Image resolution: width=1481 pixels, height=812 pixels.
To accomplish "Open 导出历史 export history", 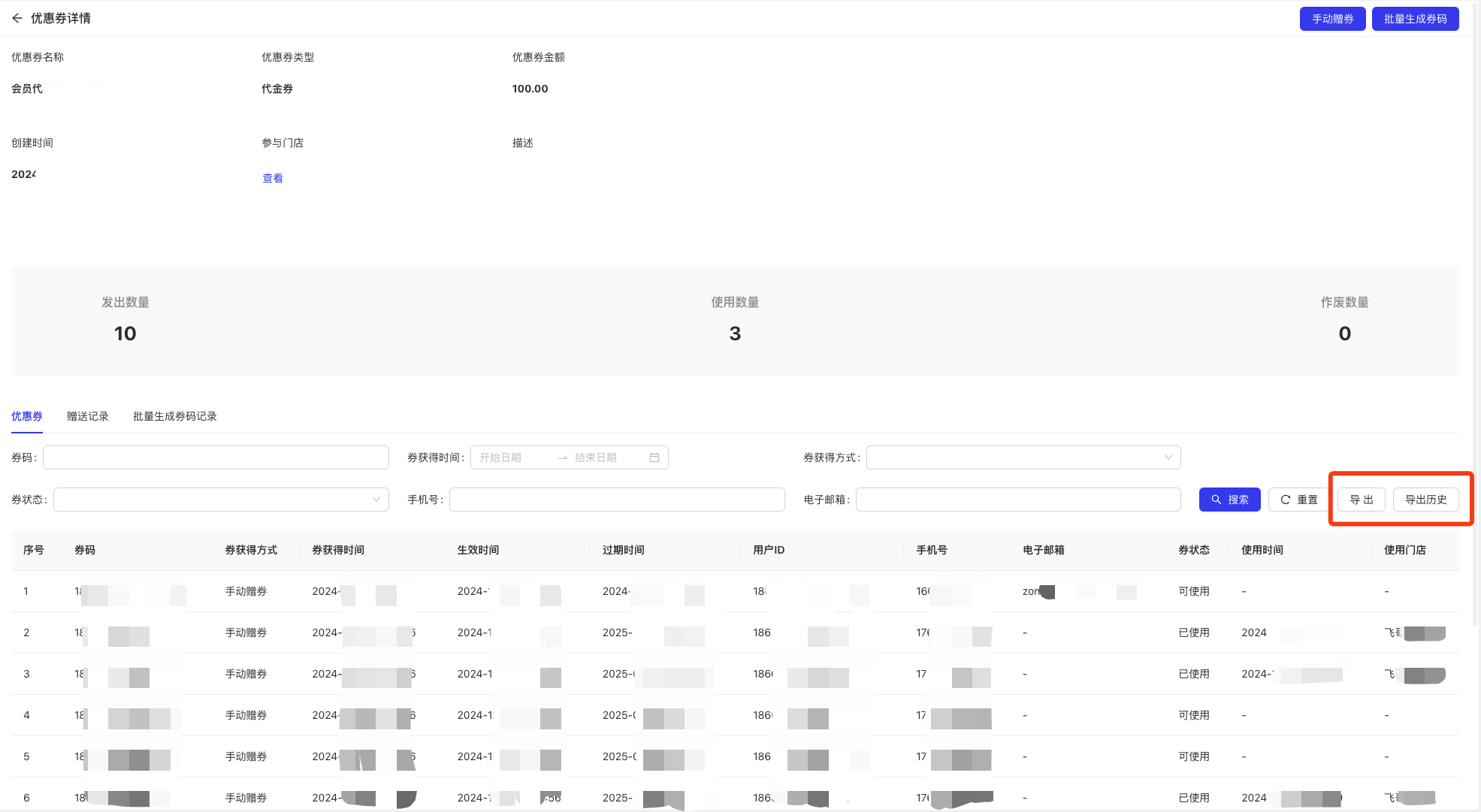I will (1425, 500).
